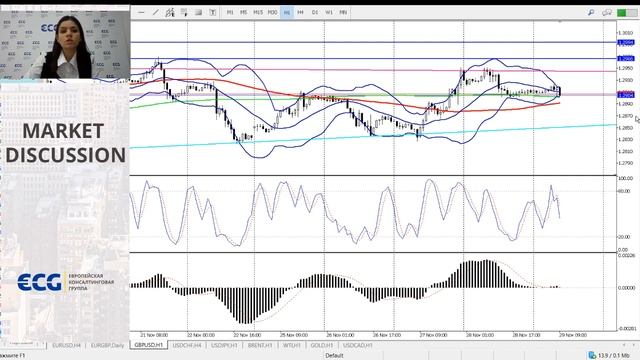Open the search magnifier in the toolbar
The image size is (640, 360).
[x=591, y=13]
